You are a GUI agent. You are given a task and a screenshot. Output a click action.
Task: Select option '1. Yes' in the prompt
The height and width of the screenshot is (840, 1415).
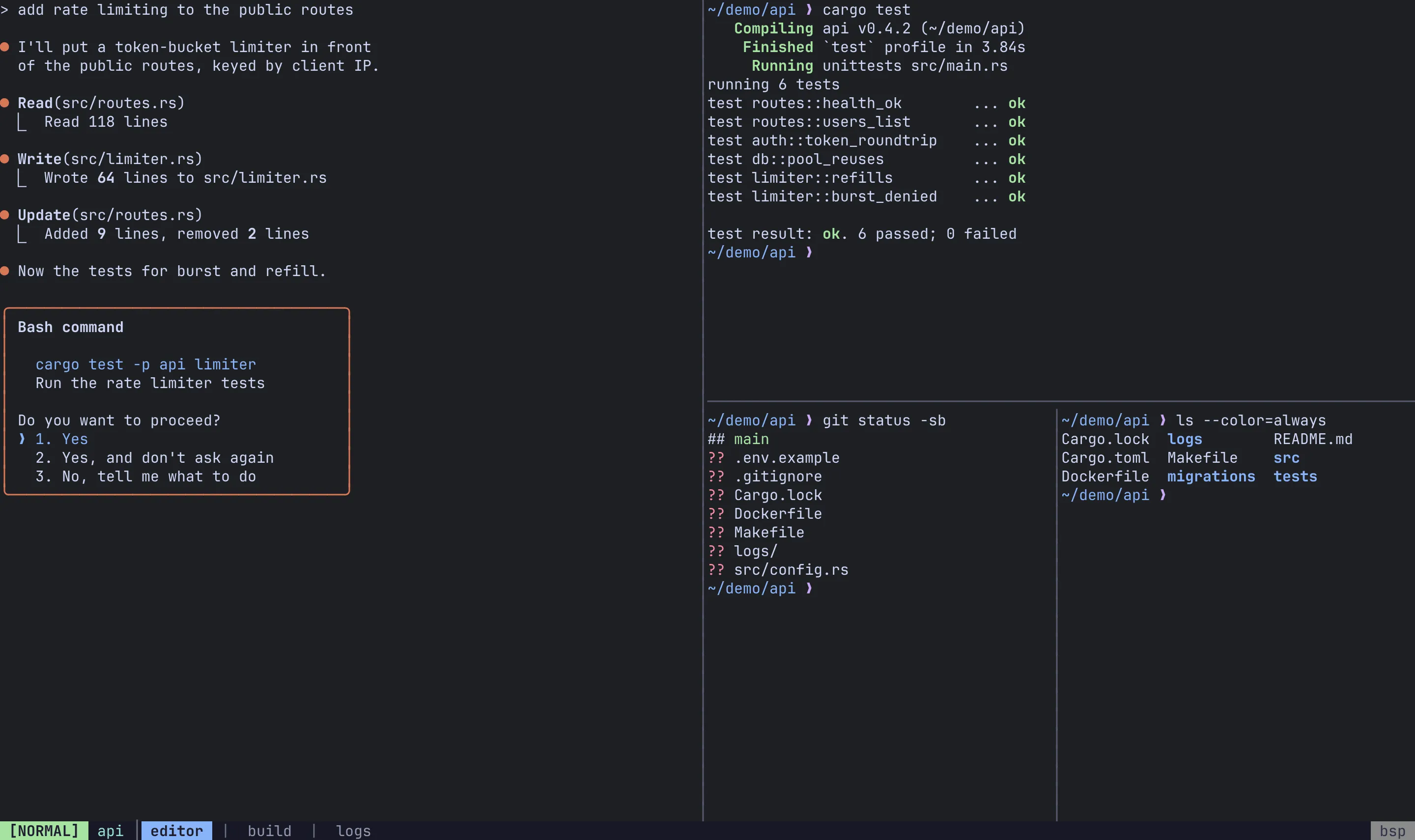click(x=61, y=439)
